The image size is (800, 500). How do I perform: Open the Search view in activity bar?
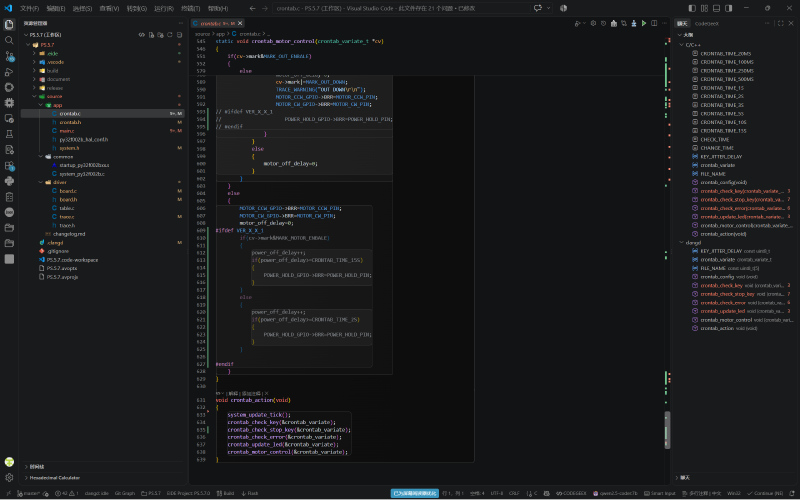(9, 40)
